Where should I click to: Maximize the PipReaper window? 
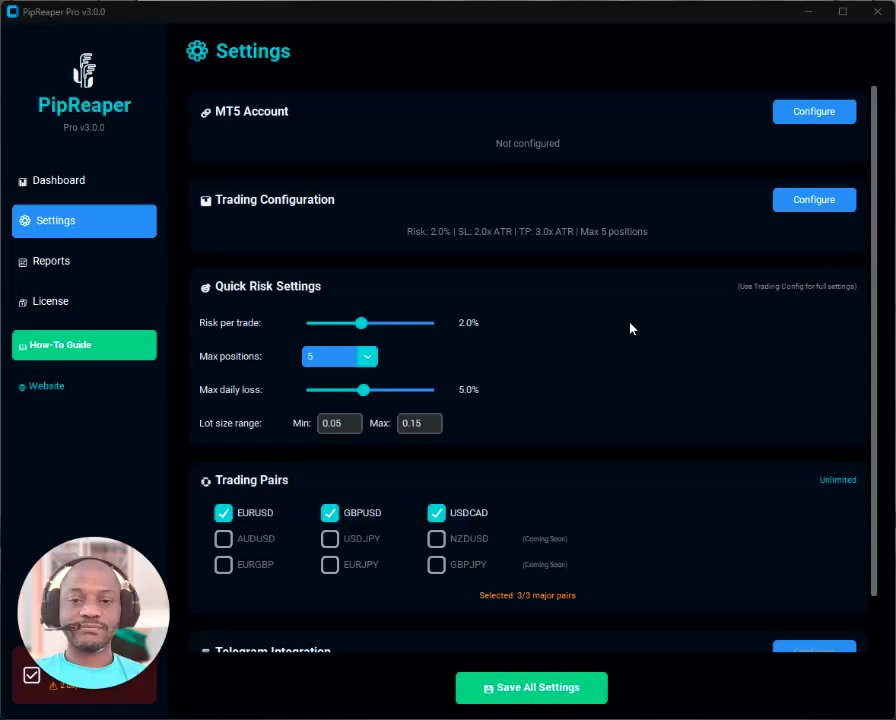tap(843, 11)
